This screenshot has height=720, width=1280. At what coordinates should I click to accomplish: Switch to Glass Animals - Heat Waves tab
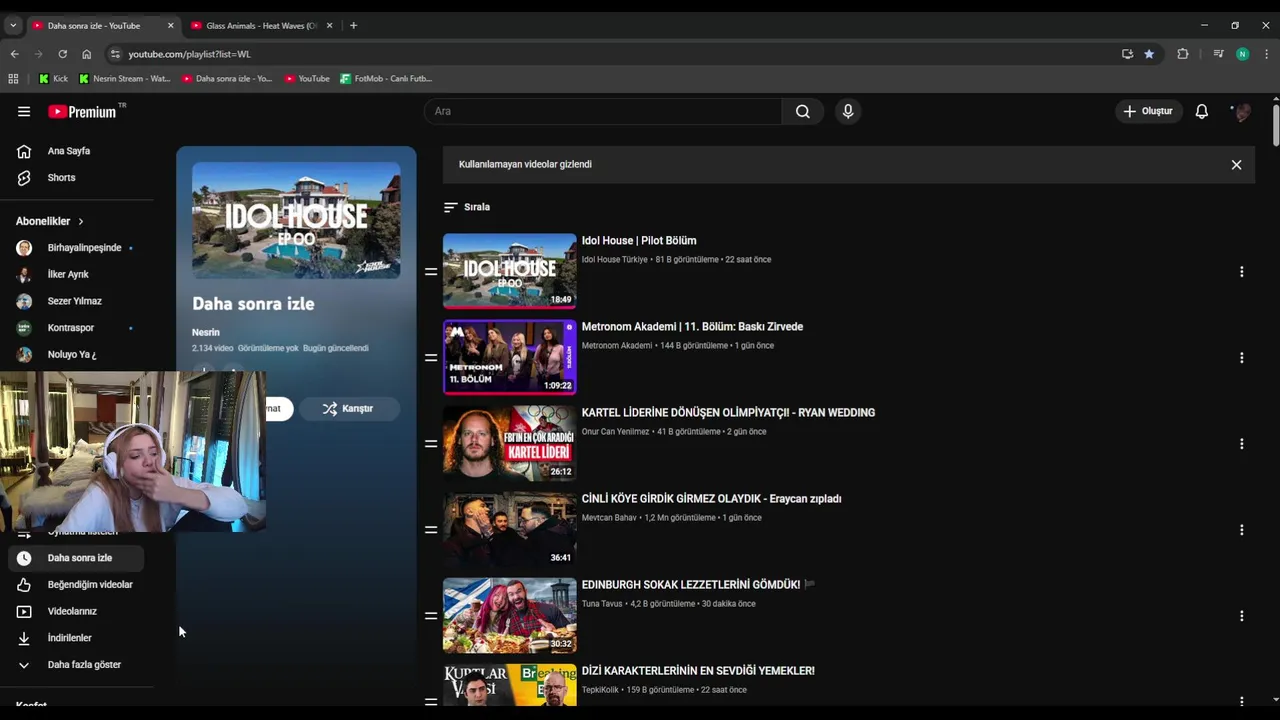pos(260,25)
